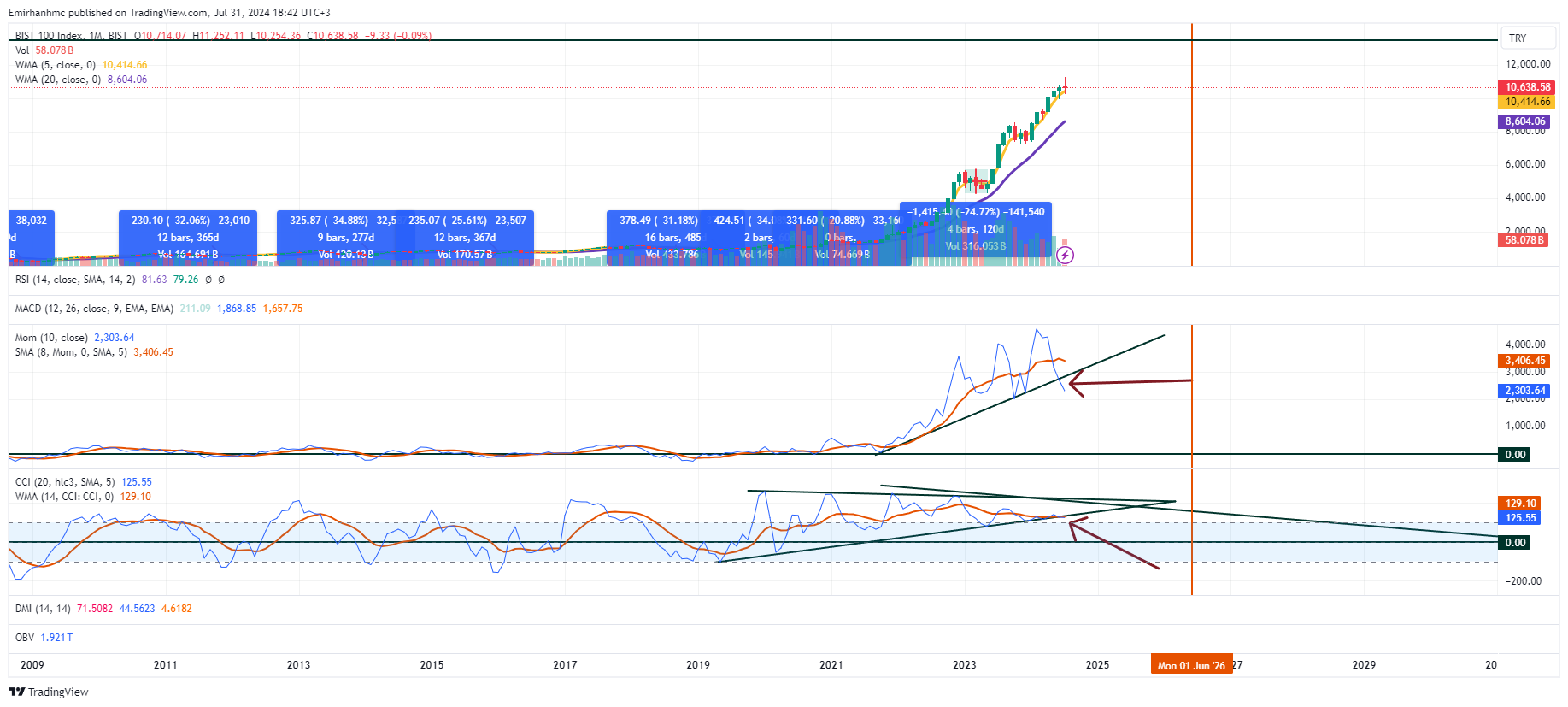The image size is (1568, 707).
Task: Click 2015 on the time axis
Action: tap(432, 665)
